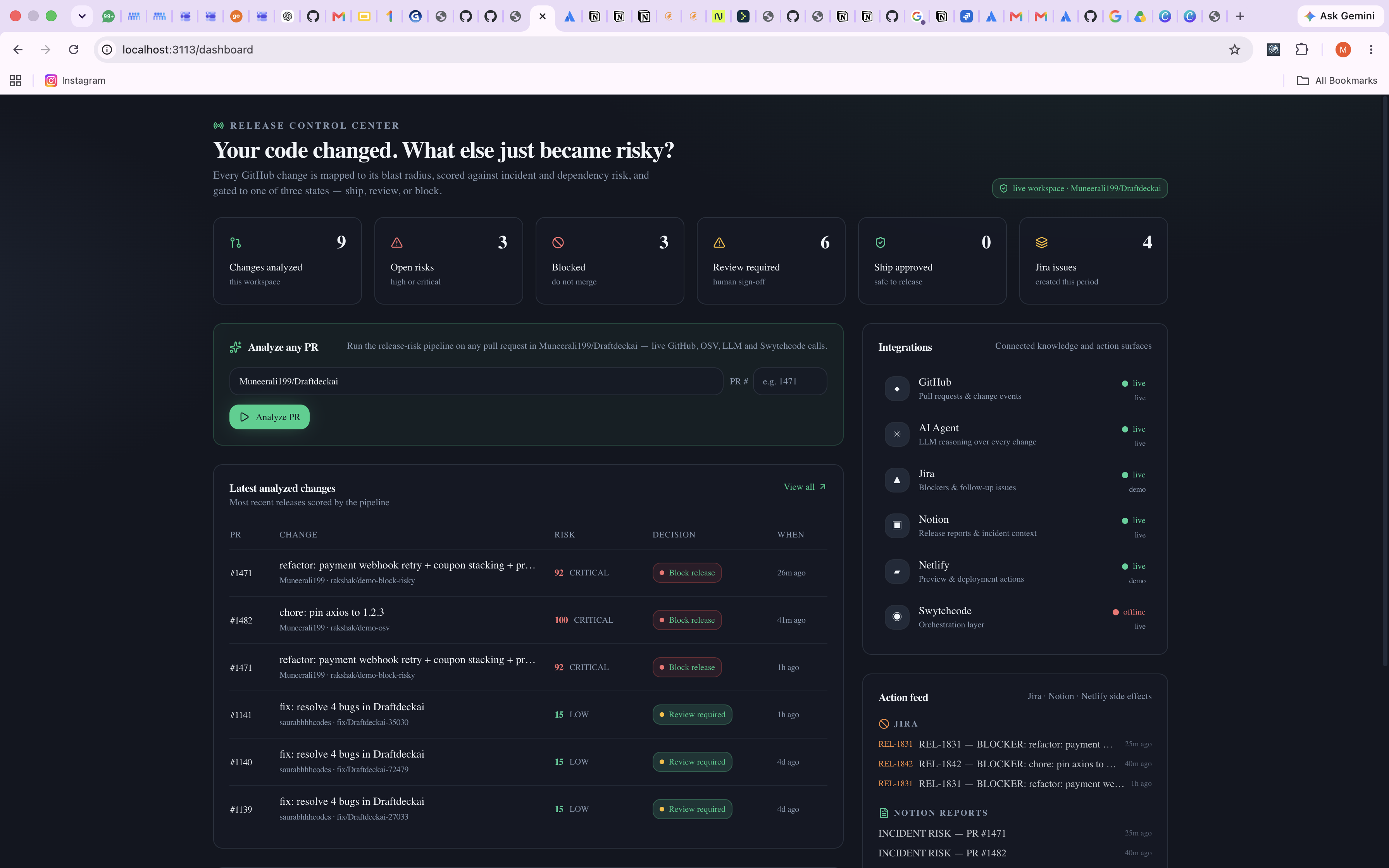Open the change 'chore: pin axios to 1.2.3'
Viewport: 1389px width, 868px height.
click(332, 613)
